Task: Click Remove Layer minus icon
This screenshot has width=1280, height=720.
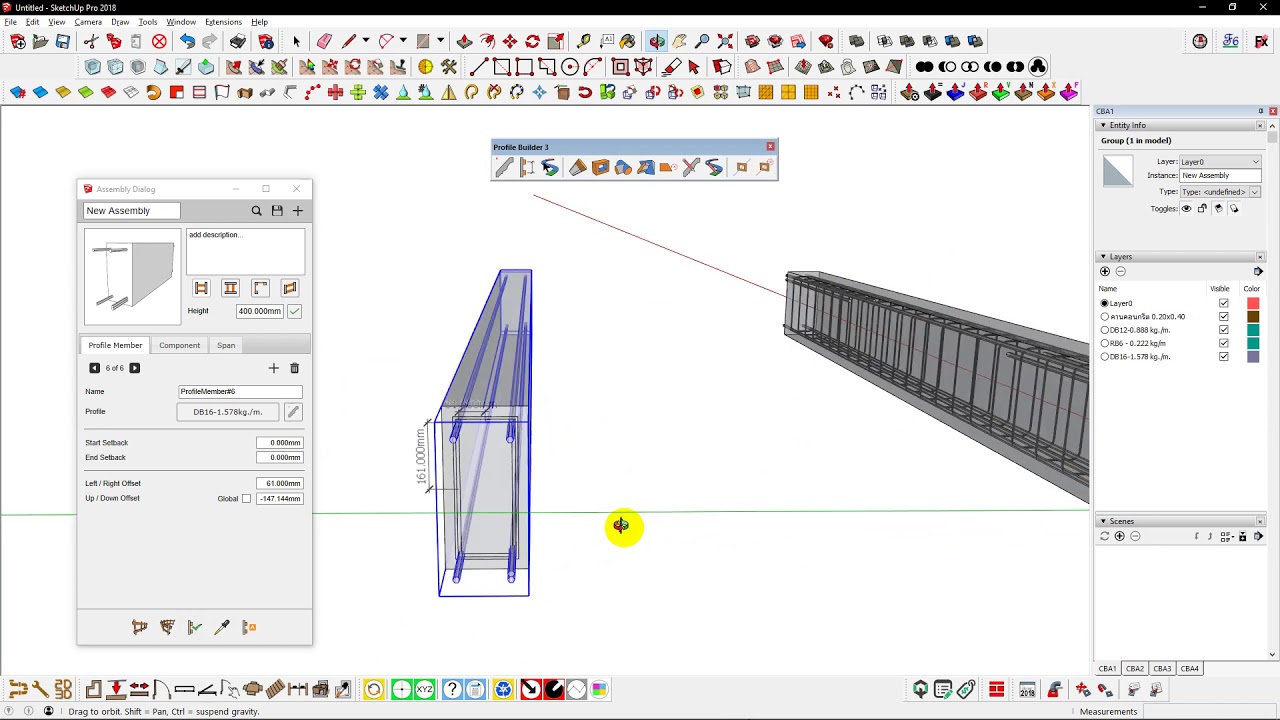Action: click(1120, 272)
